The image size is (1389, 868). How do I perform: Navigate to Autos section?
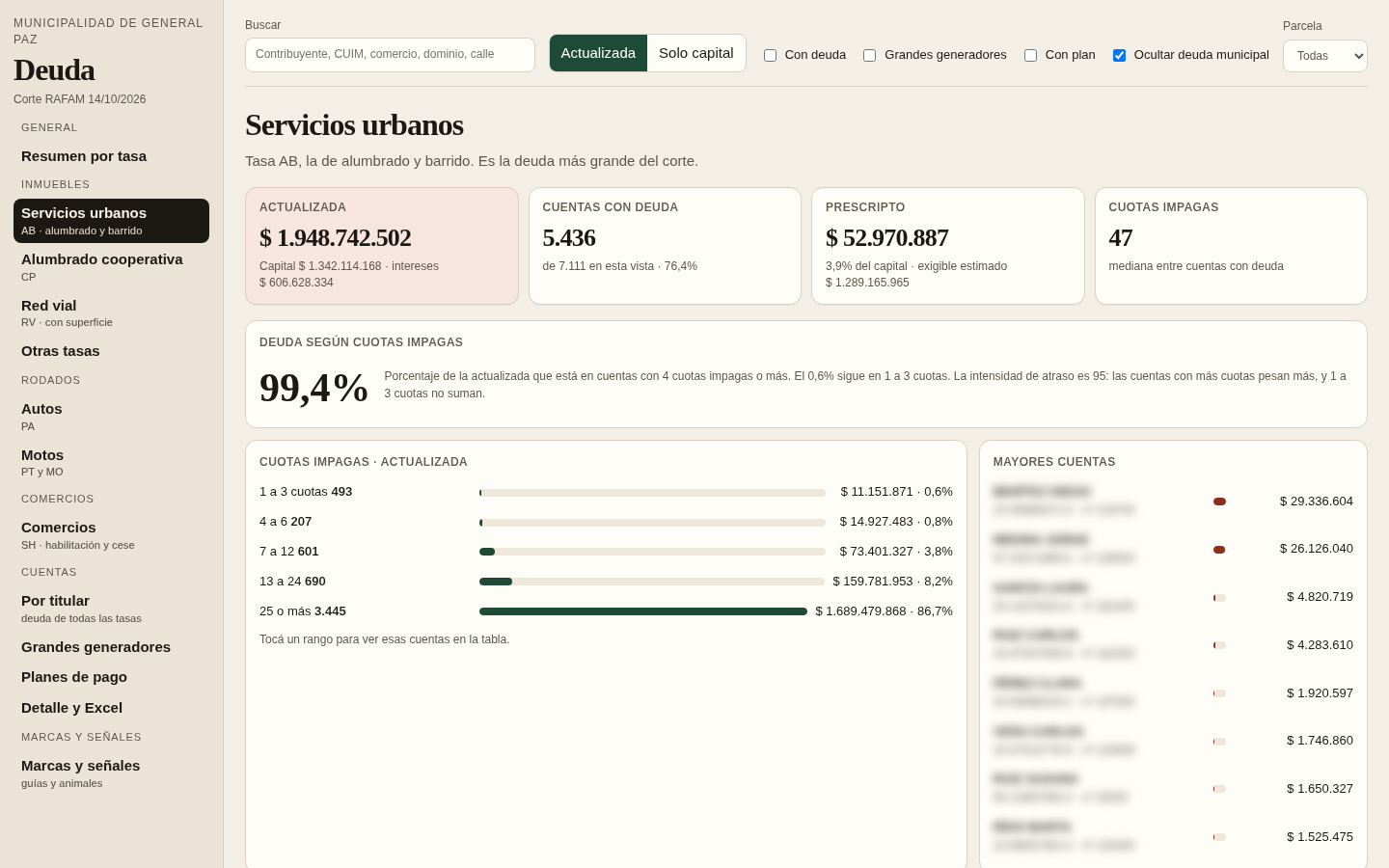pos(111,417)
